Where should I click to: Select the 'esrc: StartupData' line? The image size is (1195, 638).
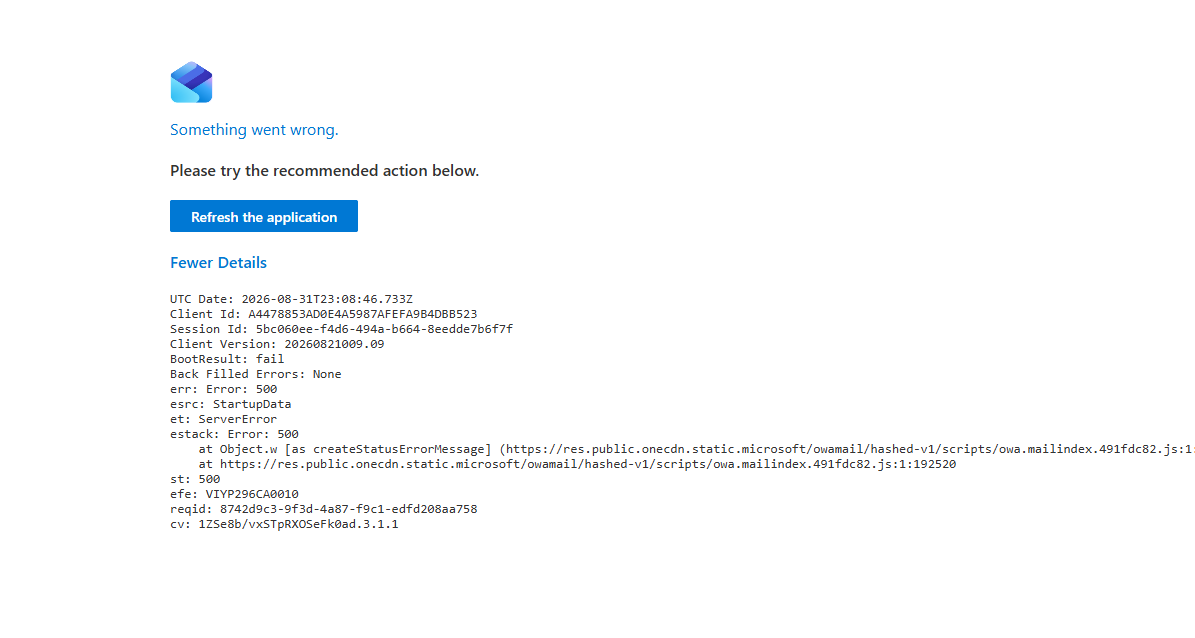230,404
